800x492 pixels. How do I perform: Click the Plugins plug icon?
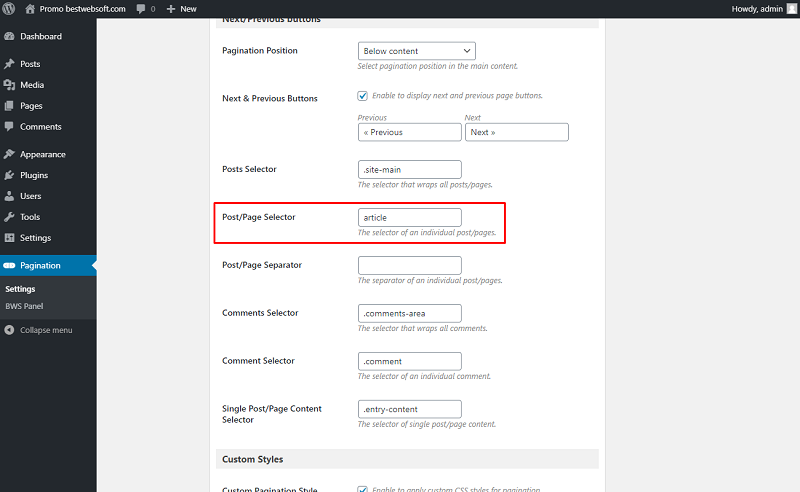point(9,175)
